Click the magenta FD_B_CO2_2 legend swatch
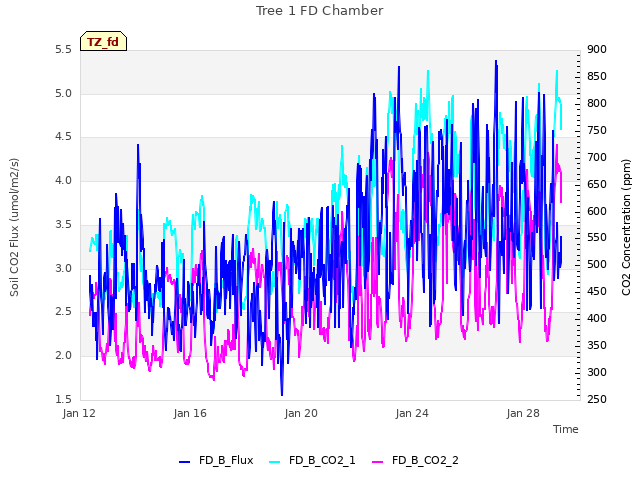 (x=378, y=462)
